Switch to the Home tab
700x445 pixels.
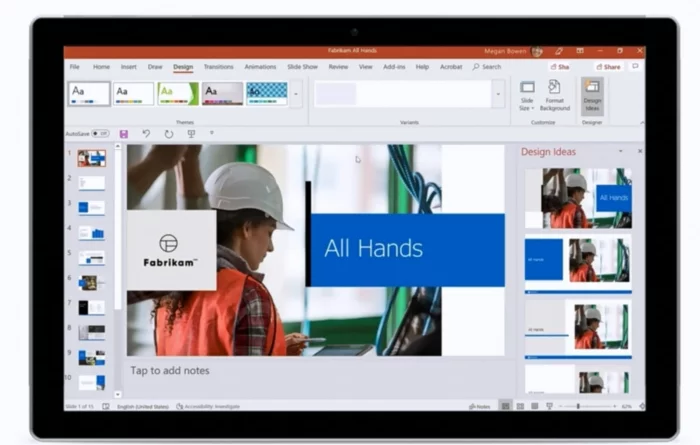click(101, 67)
